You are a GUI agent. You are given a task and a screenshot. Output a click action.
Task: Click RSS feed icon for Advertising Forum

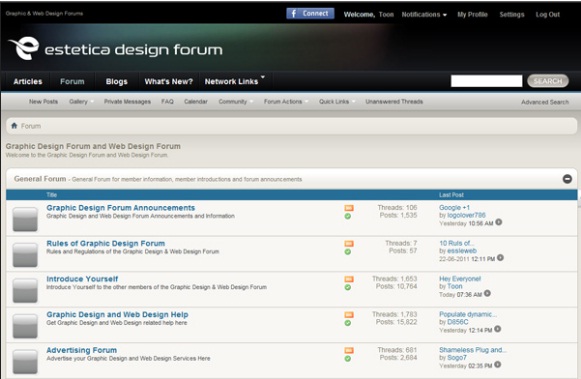click(x=349, y=350)
